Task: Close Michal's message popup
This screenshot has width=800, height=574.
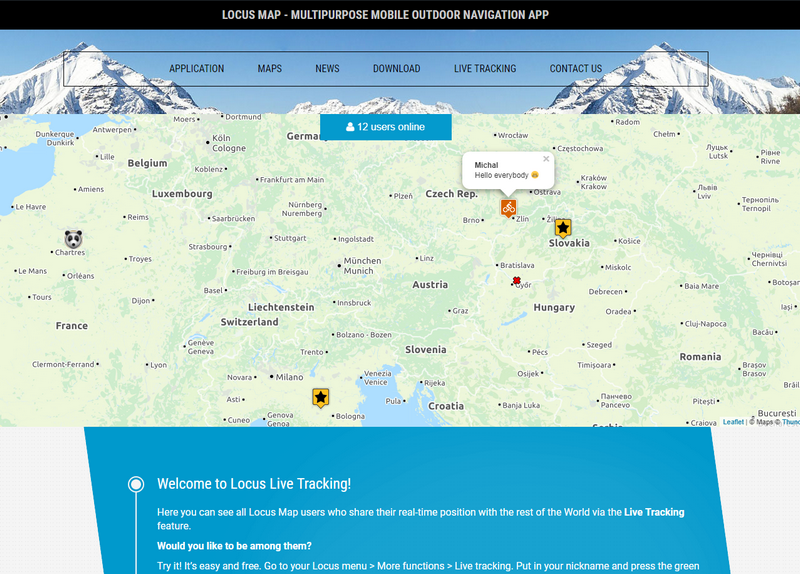Action: [x=546, y=159]
